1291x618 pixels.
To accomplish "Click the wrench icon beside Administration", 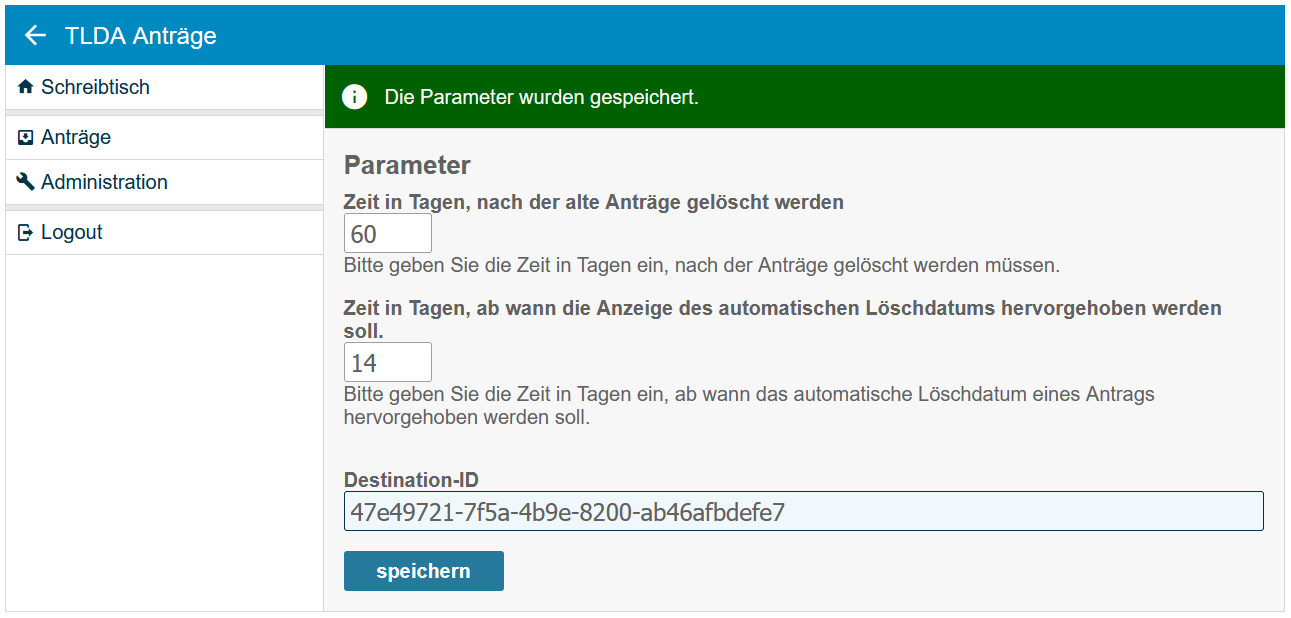I will pos(26,182).
